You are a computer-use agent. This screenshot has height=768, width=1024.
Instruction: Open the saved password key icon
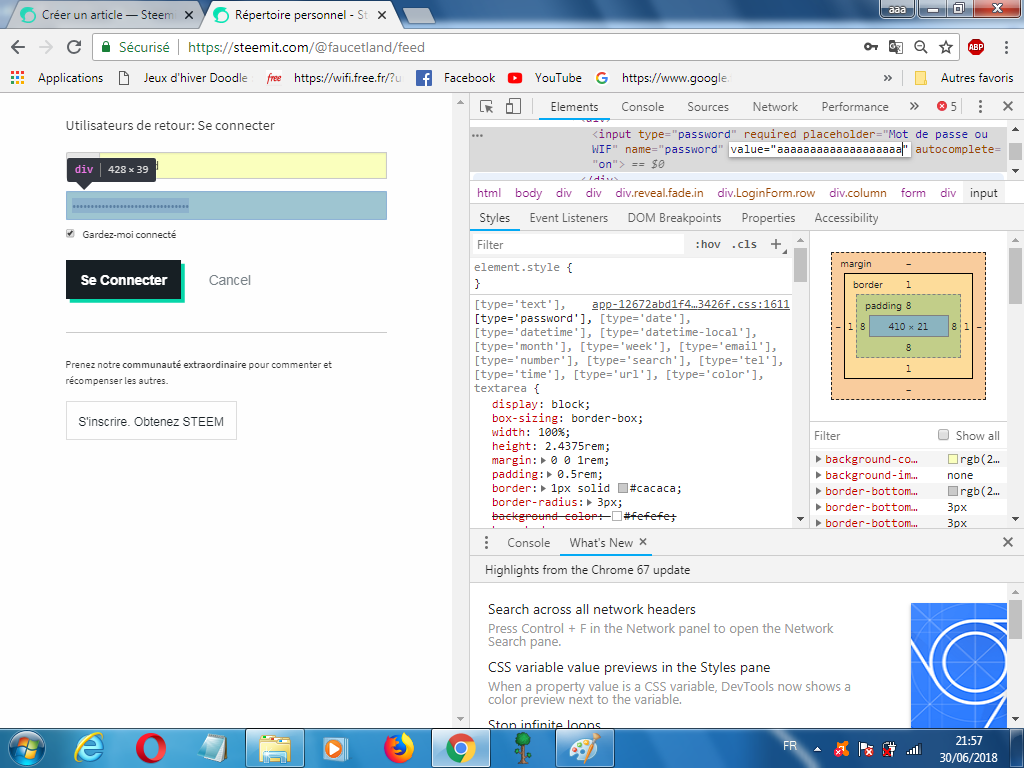click(x=871, y=47)
